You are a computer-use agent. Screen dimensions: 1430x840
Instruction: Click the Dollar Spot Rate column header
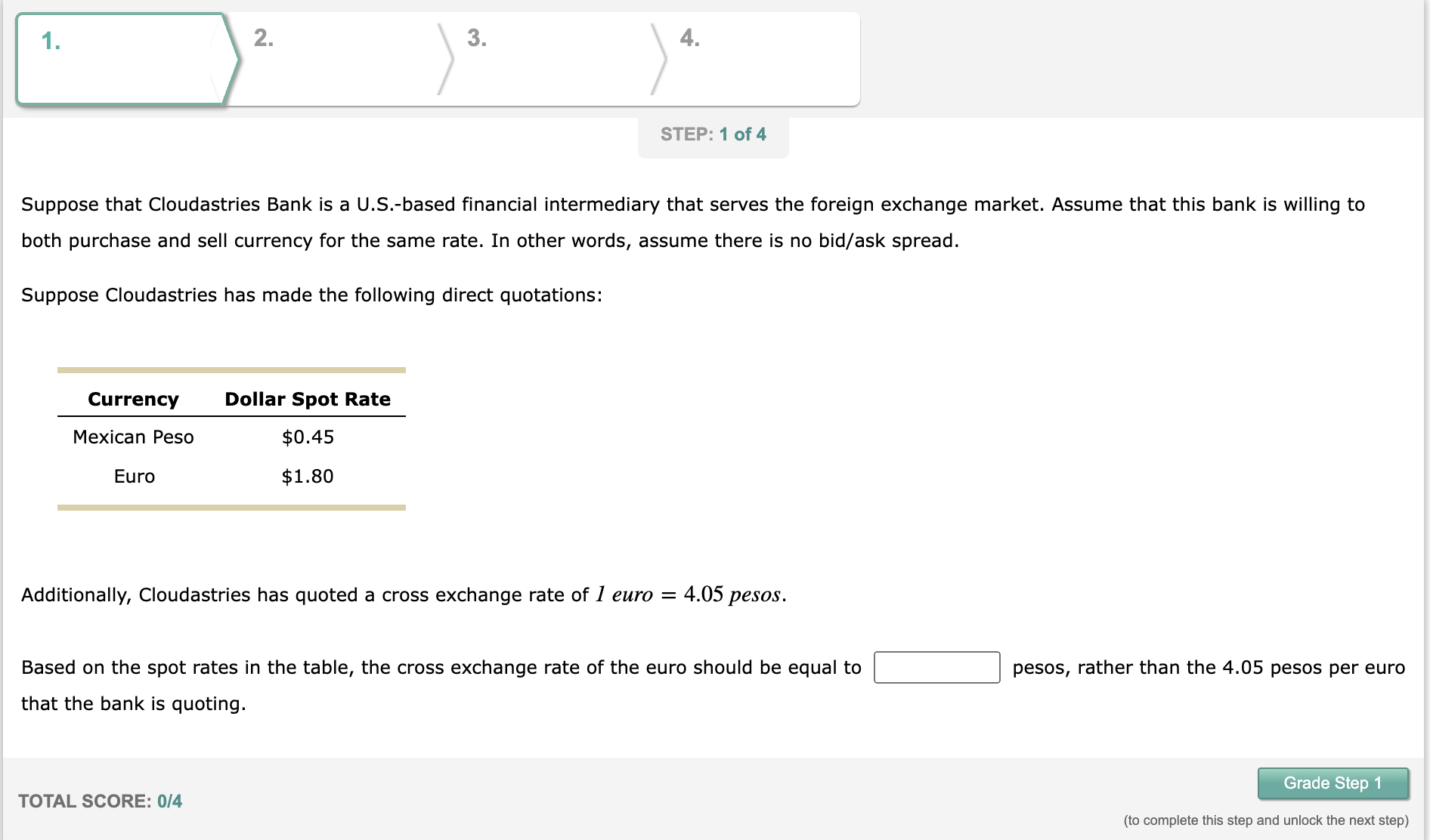[x=307, y=399]
